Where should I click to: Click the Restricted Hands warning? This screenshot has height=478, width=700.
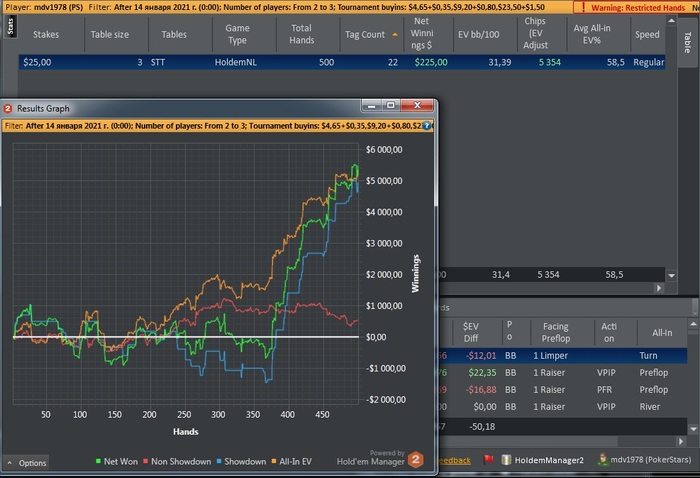click(x=638, y=8)
